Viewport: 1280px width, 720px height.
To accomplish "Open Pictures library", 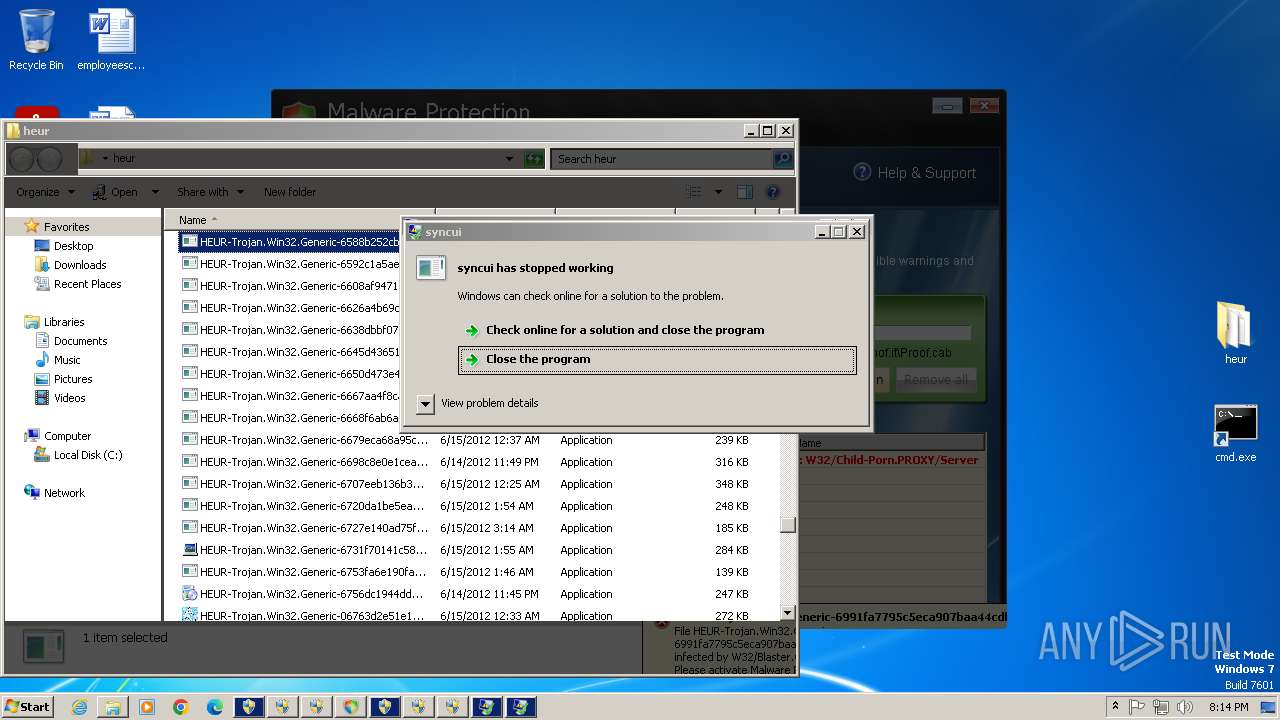I will pyautogui.click(x=73, y=379).
